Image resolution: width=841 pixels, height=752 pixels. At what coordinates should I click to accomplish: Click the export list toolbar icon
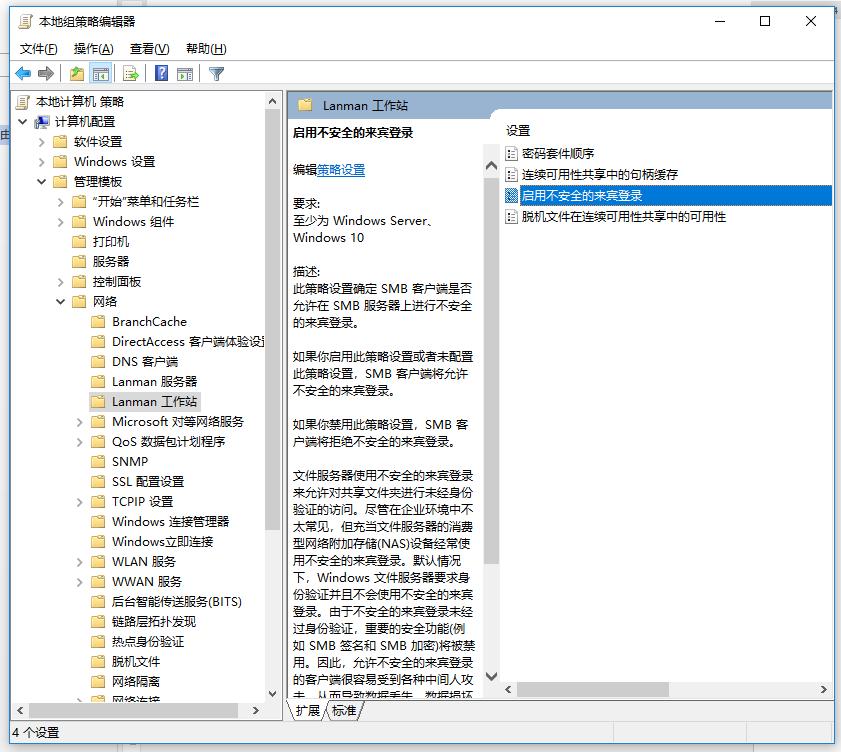click(x=130, y=72)
